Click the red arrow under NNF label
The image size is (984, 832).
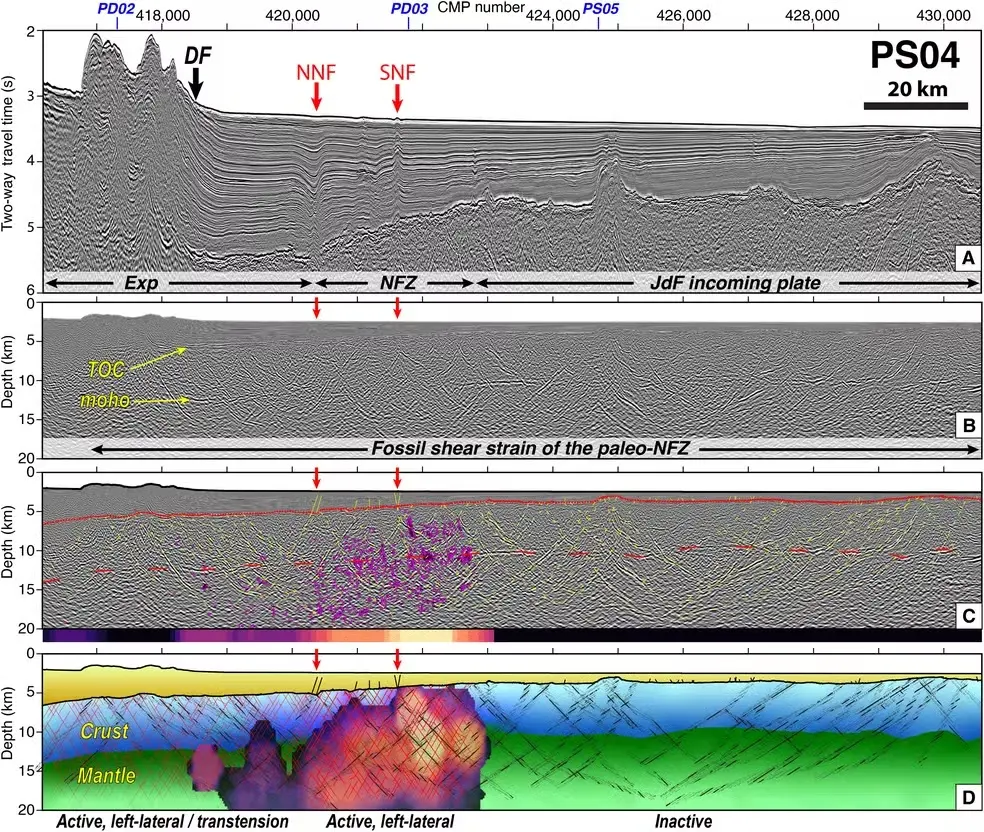click(x=316, y=96)
